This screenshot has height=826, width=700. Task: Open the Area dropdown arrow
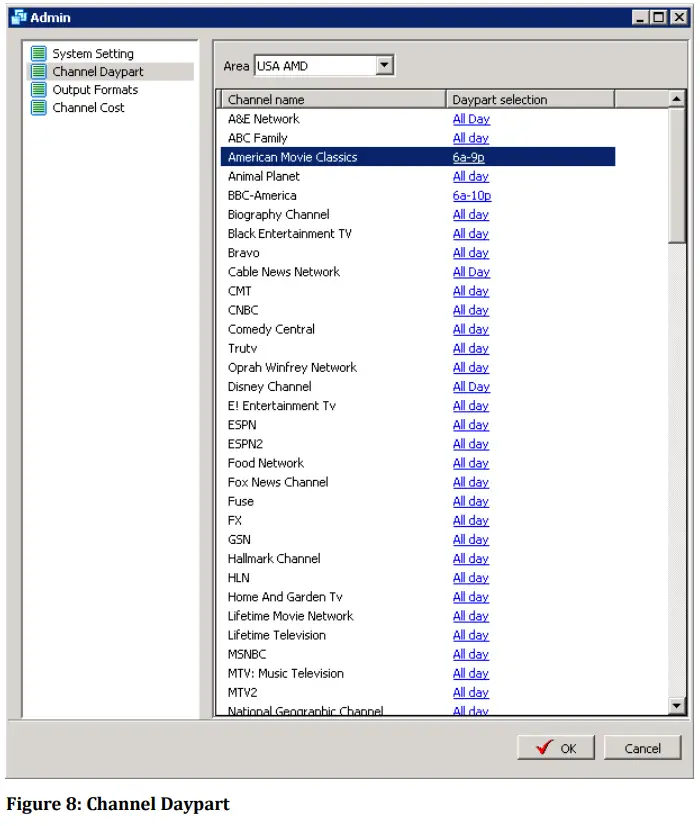pyautogui.click(x=384, y=65)
